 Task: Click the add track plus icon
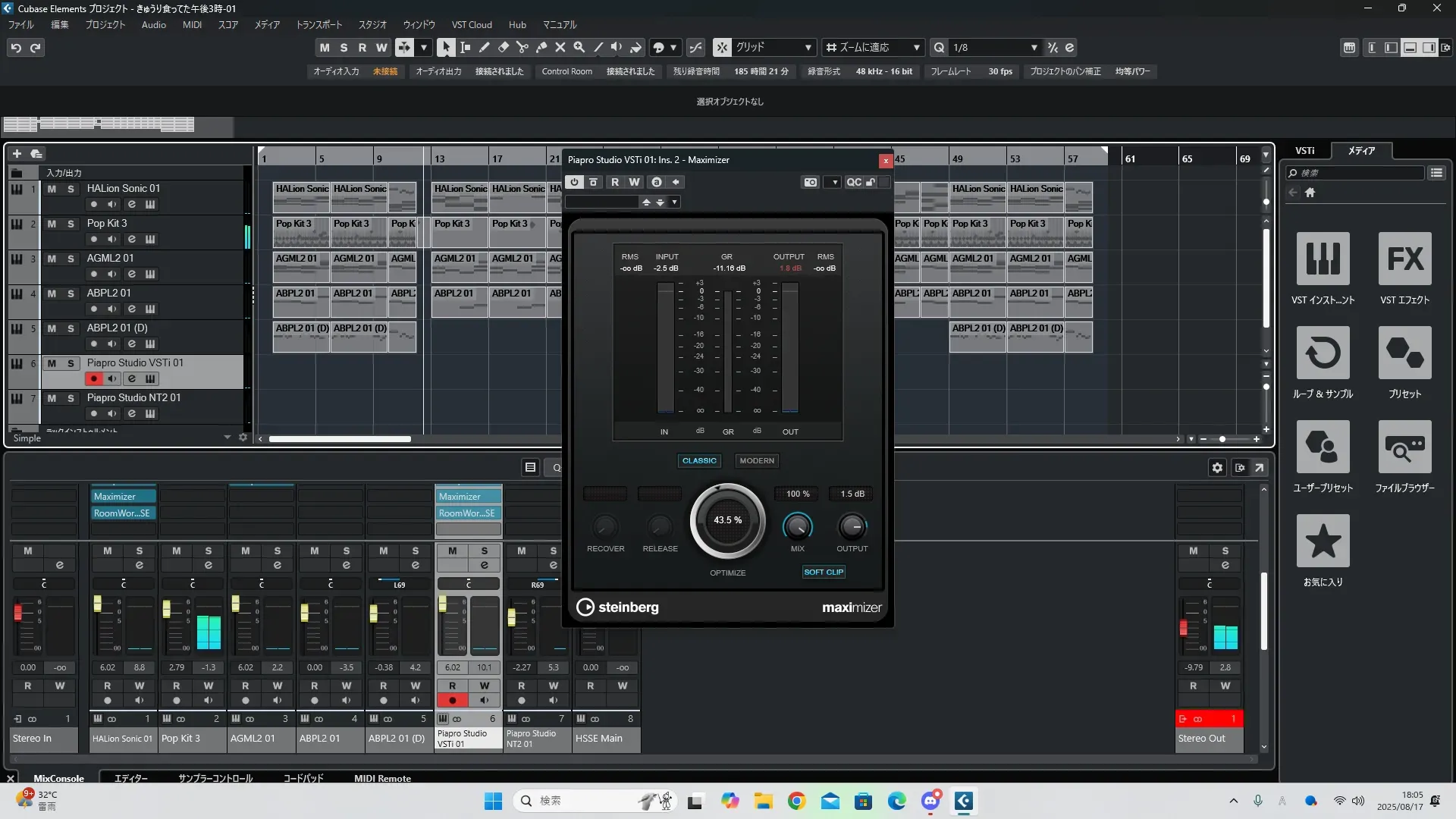click(x=17, y=153)
